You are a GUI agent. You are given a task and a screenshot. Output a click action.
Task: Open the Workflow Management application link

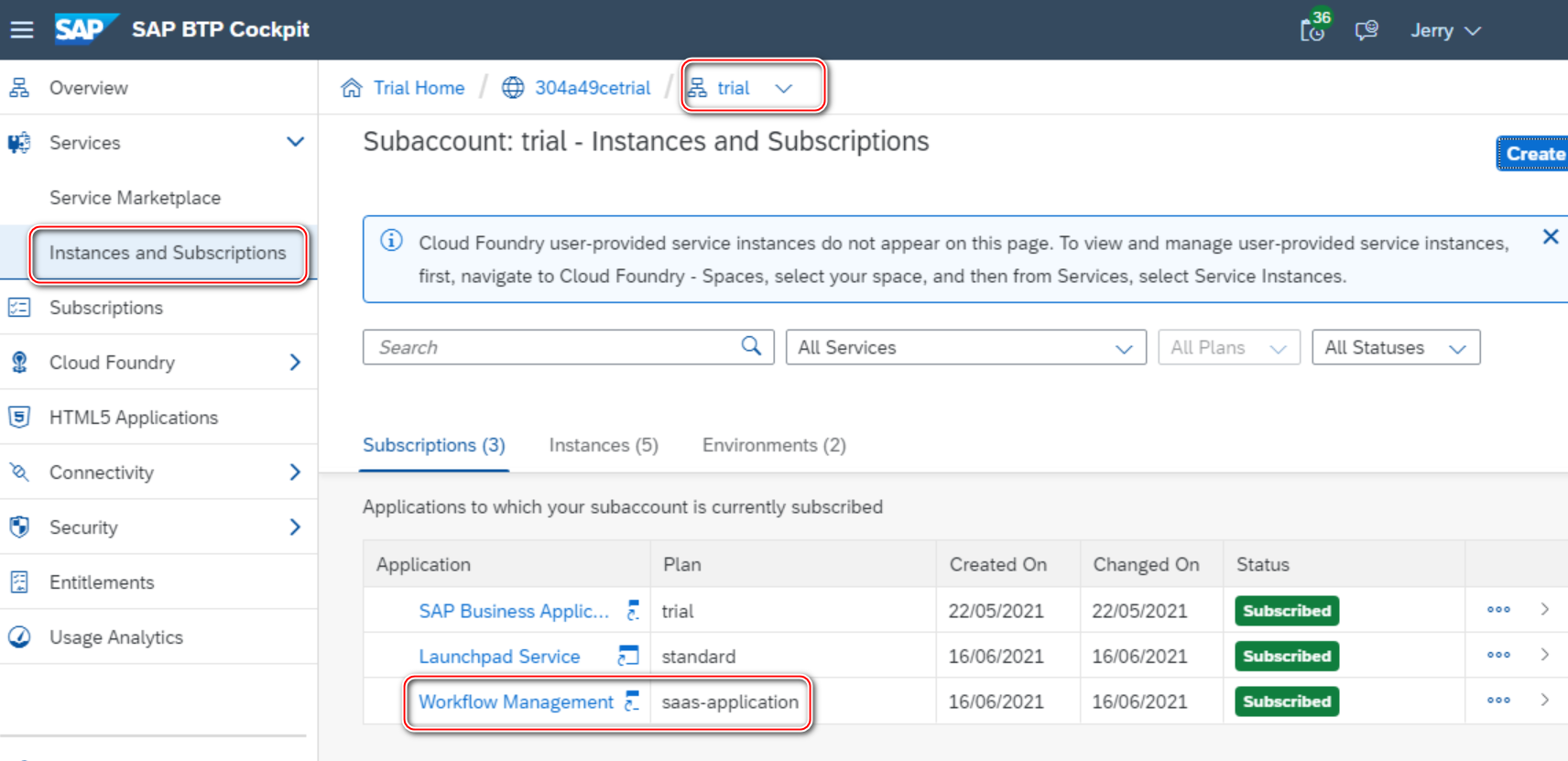pos(516,701)
